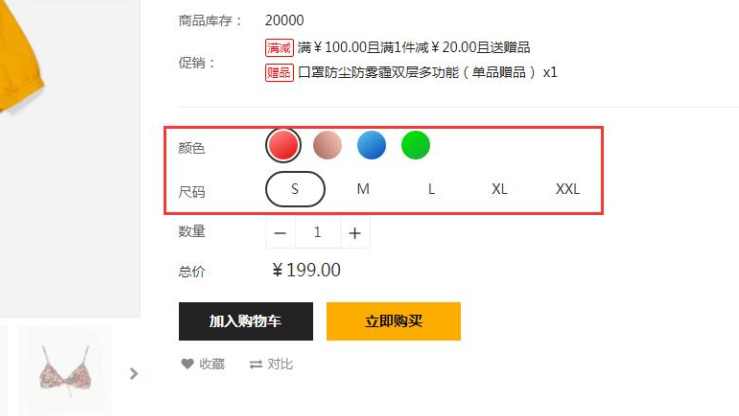This screenshot has width=739, height=416.
Task: Decrease quantity with minus button
Action: (280, 232)
